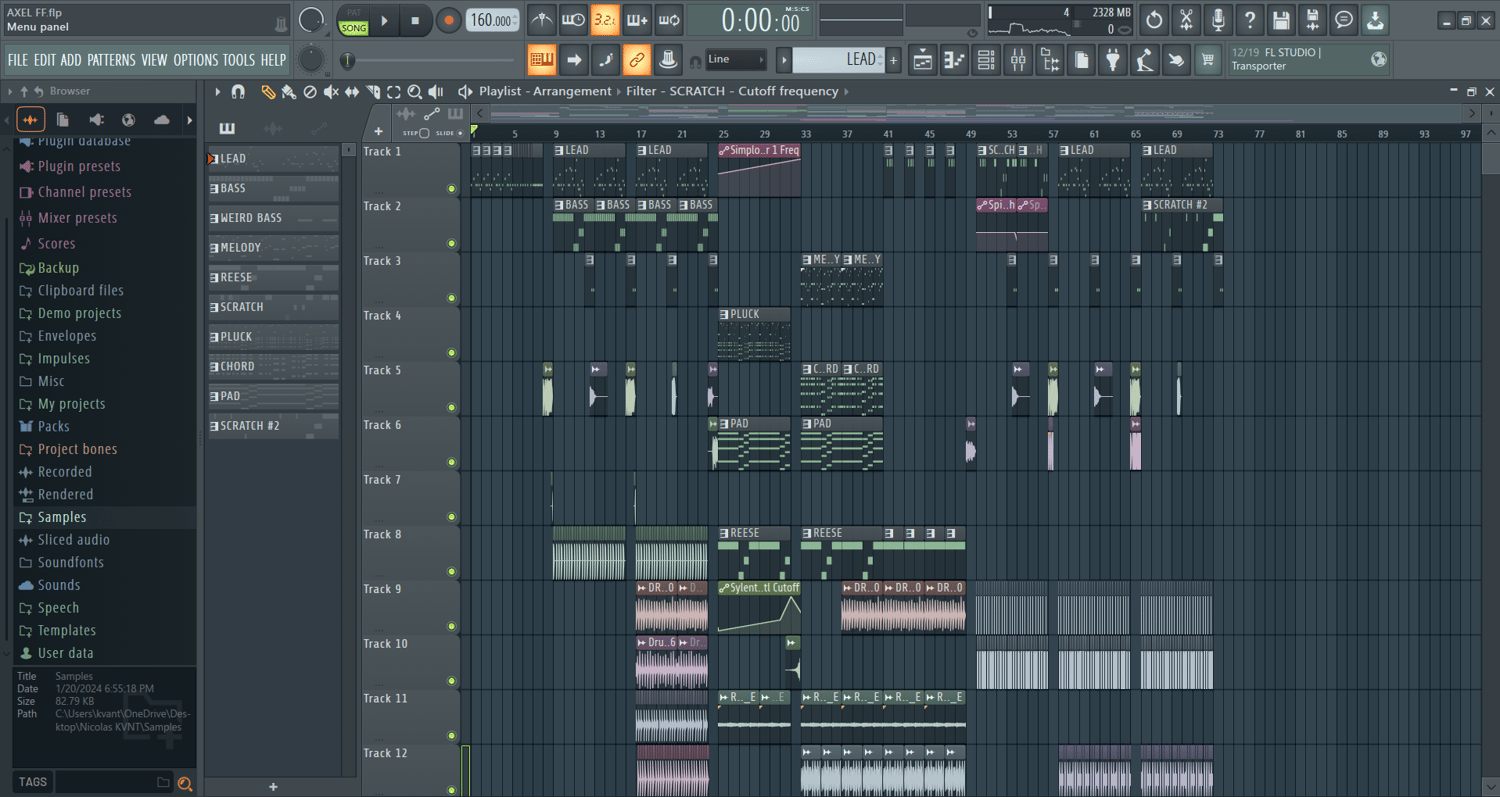The height and width of the screenshot is (797, 1500).
Task: Click the Stop button
Action: [x=416, y=20]
